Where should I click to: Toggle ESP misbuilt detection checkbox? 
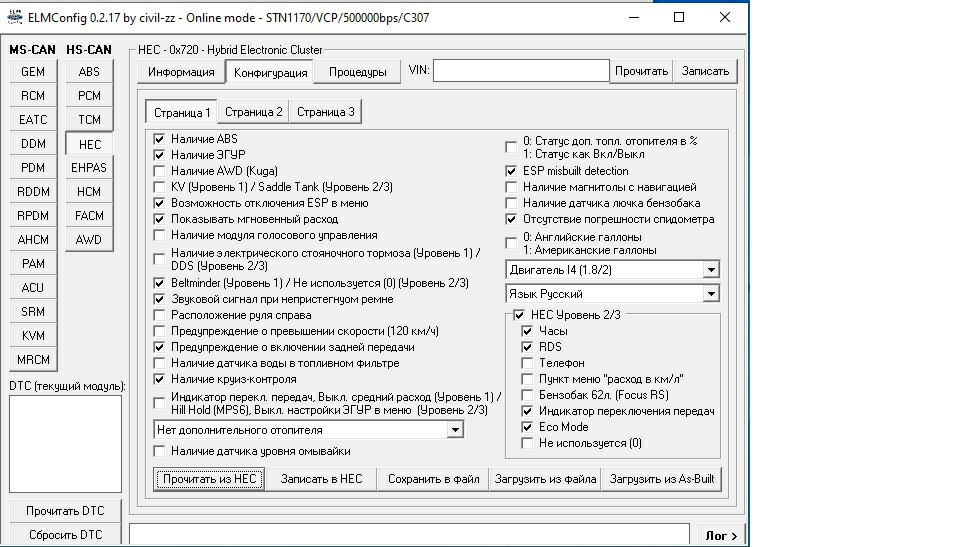[511, 171]
